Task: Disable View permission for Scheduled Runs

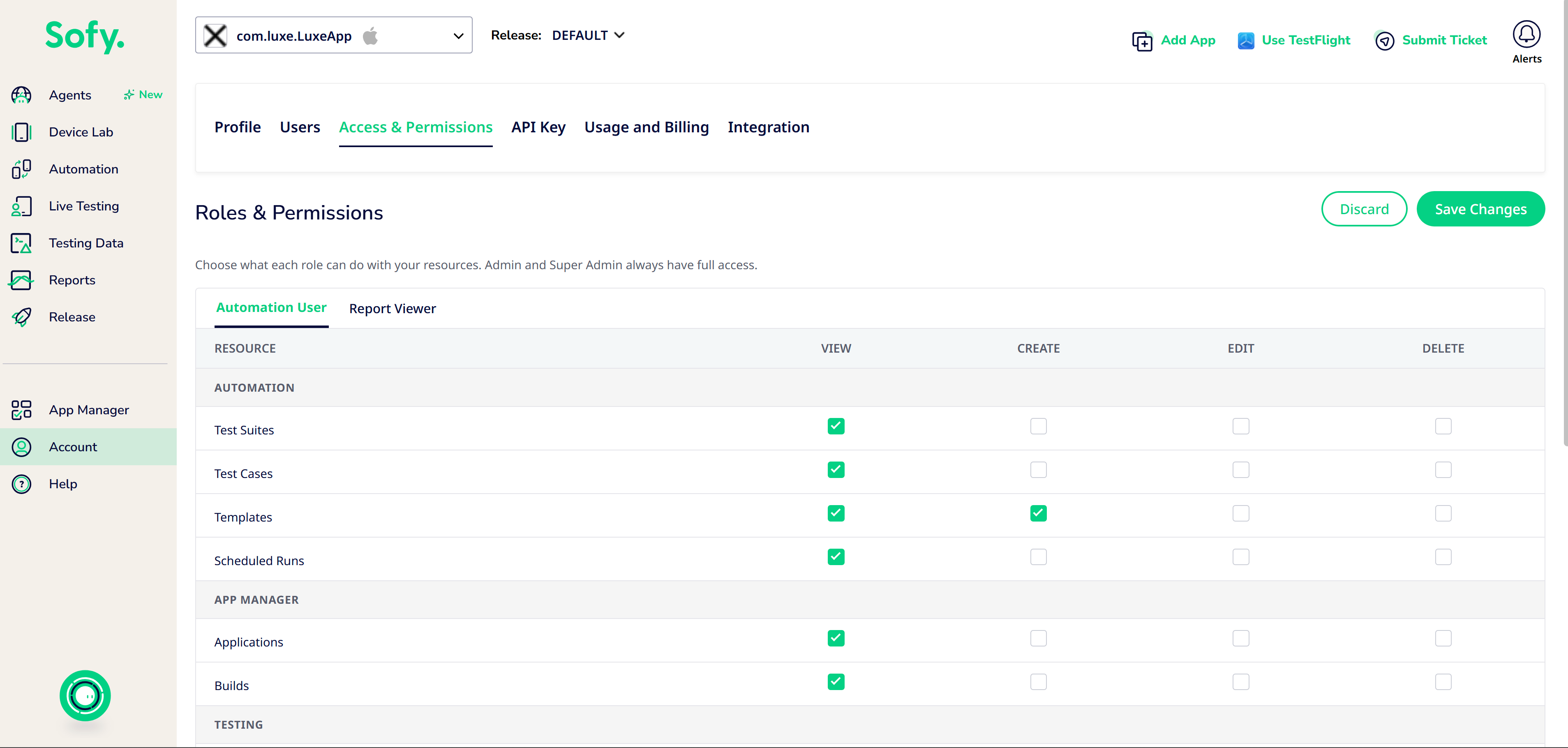Action: 836,557
